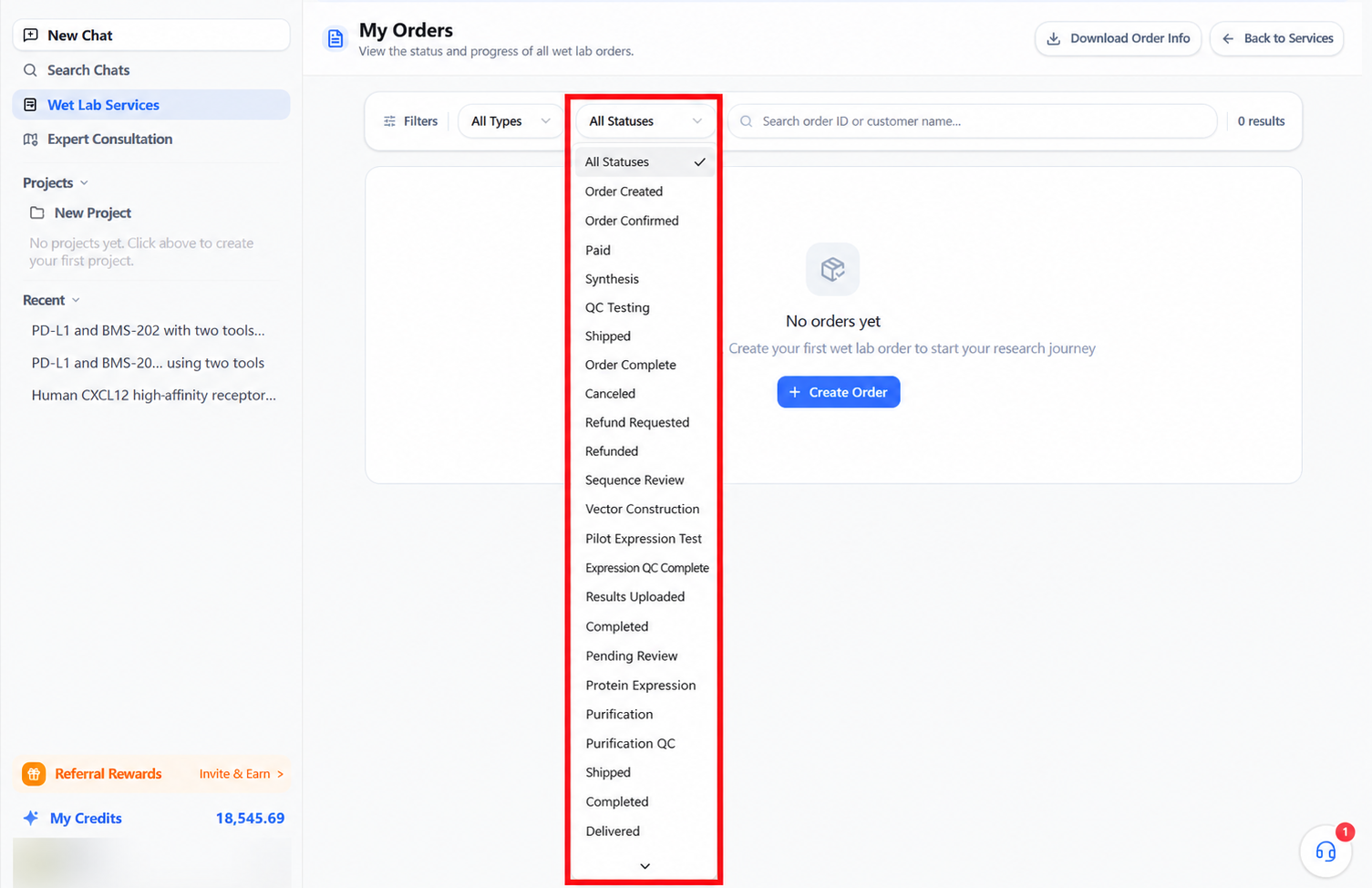The image size is (1372, 888).
Task: Click the order ID search field
Action: click(x=973, y=121)
